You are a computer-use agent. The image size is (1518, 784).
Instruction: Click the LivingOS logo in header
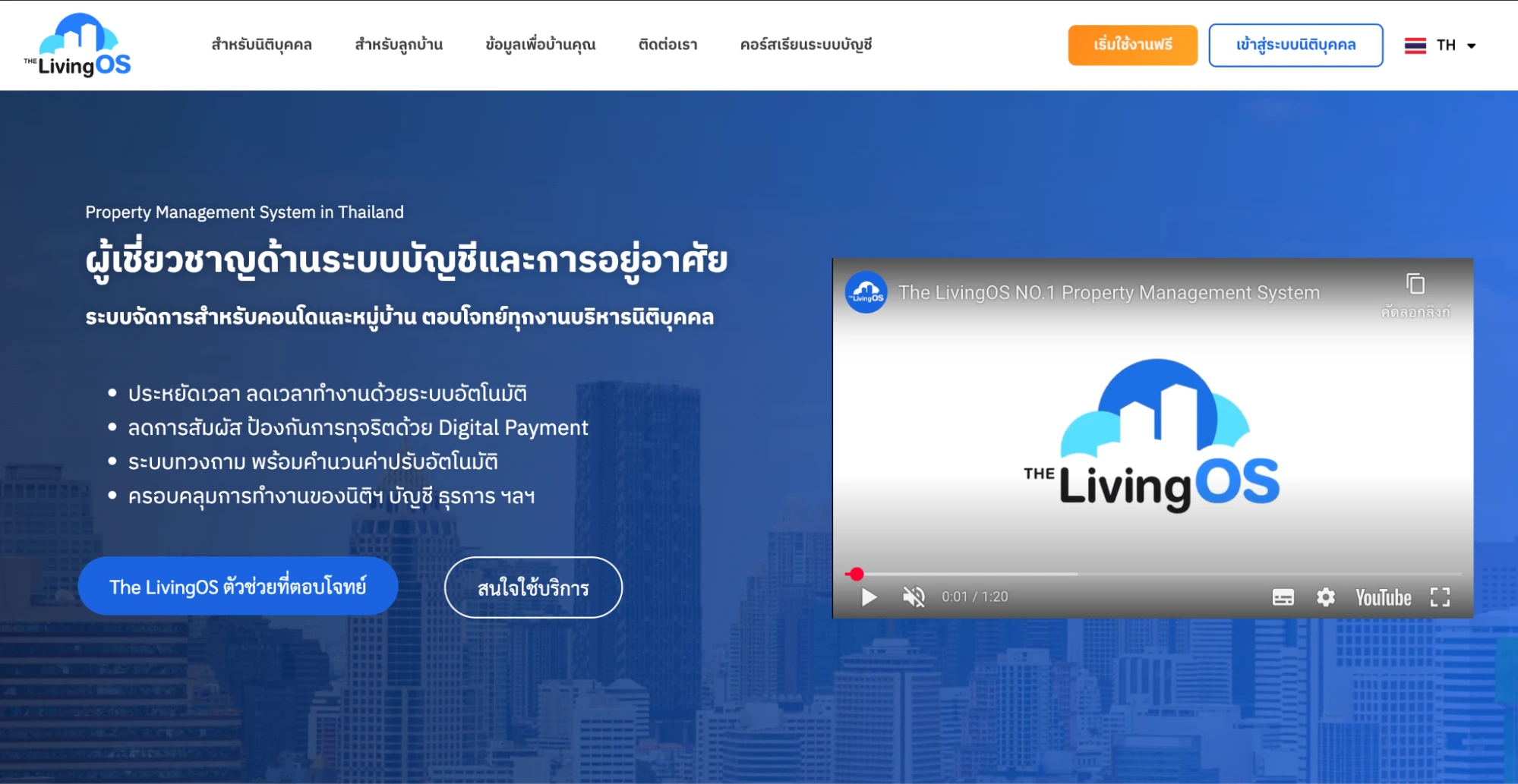pos(77,46)
